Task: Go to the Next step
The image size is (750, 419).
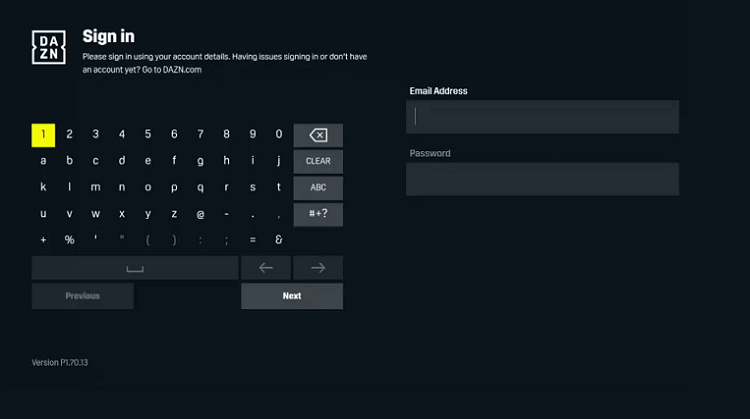Action: pos(292,296)
